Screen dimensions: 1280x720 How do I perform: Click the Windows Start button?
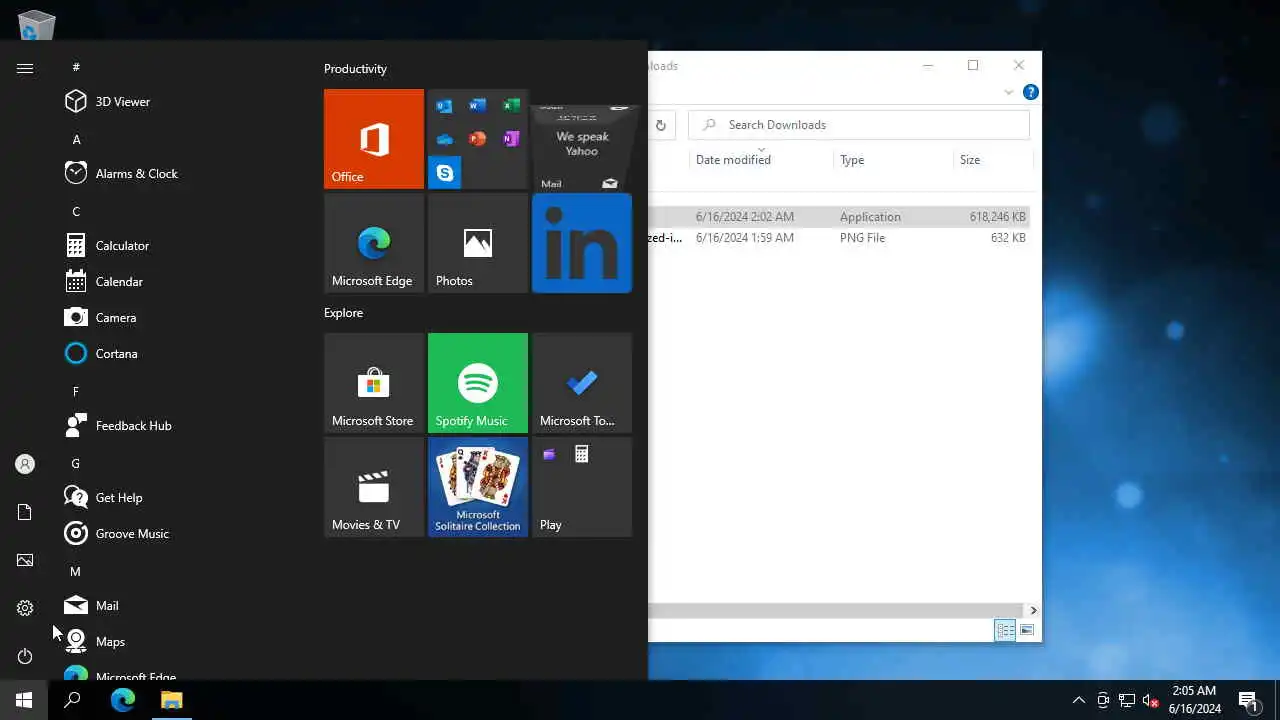point(24,700)
